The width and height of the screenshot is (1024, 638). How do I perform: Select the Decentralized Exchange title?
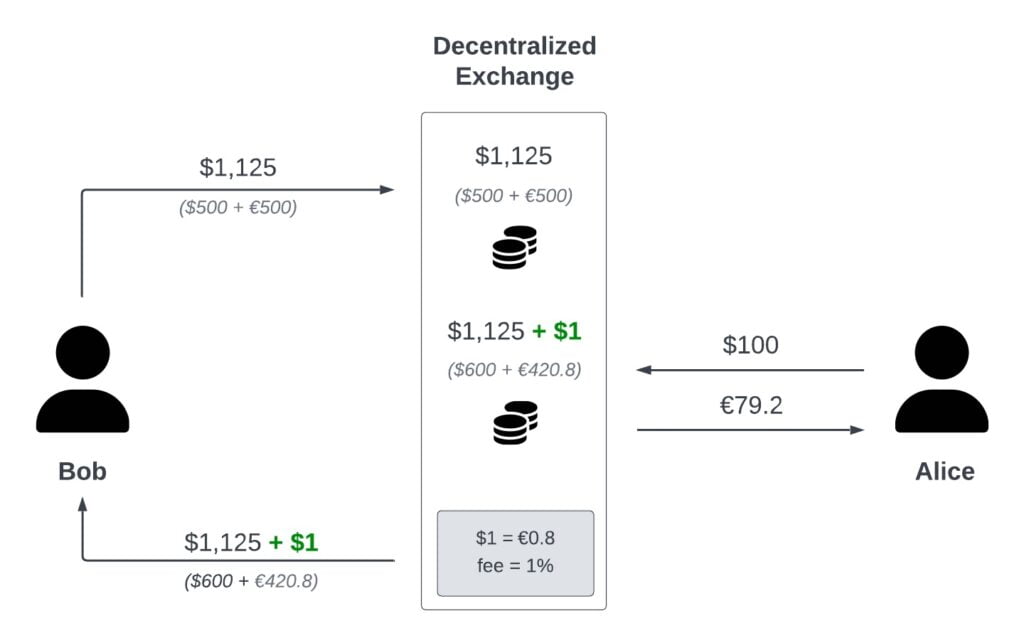515,61
